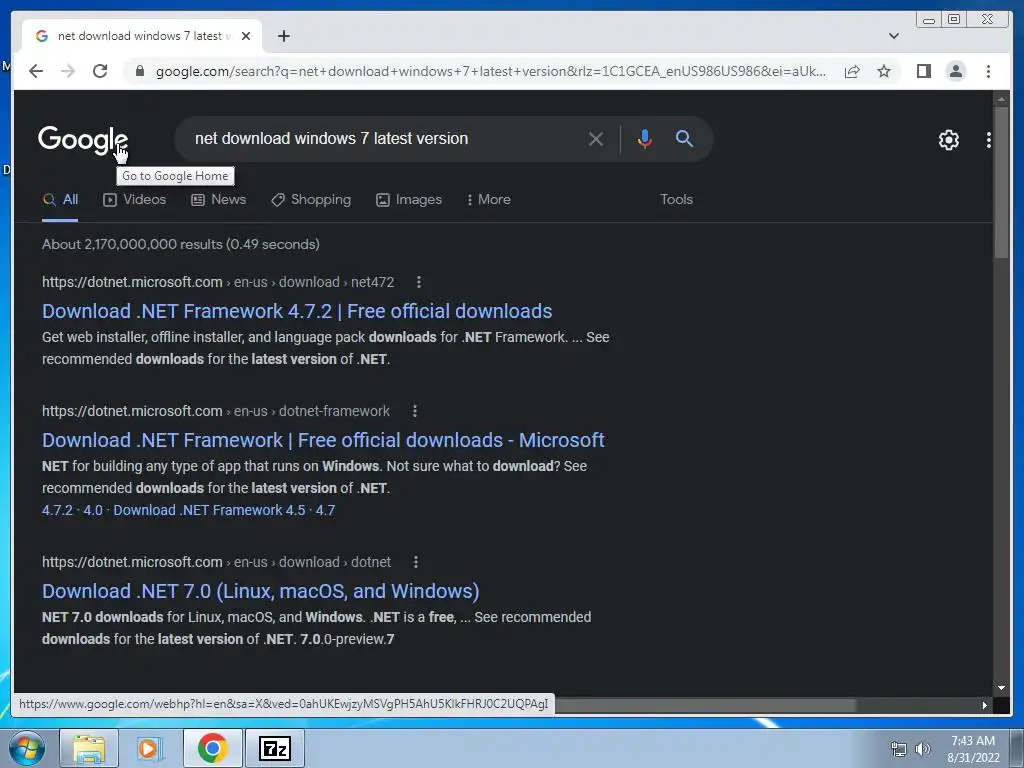Viewport: 1024px width, 768px height.
Task: Select the Chrome taskbar icon
Action: pos(212,748)
